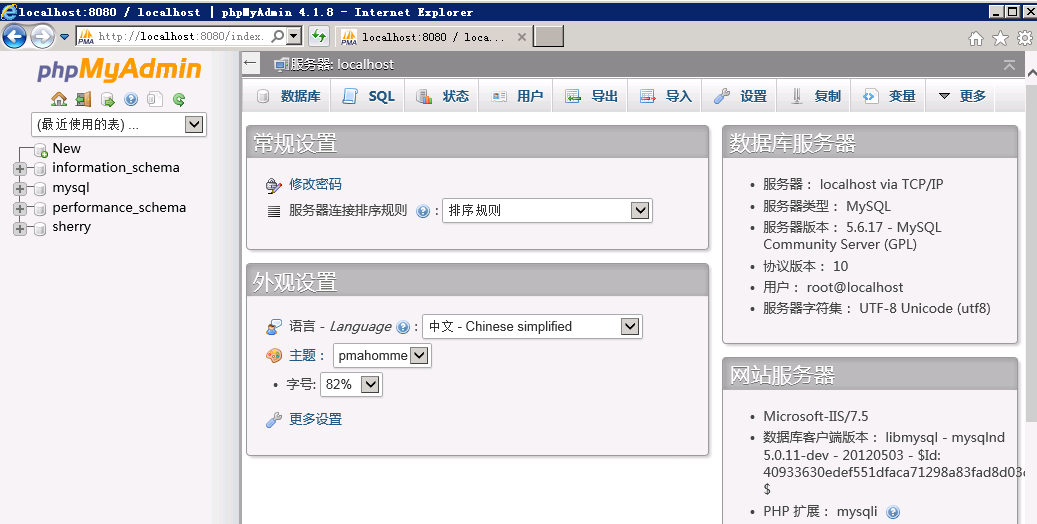
Task: Expand the 更多 menu
Action: pos(961,97)
